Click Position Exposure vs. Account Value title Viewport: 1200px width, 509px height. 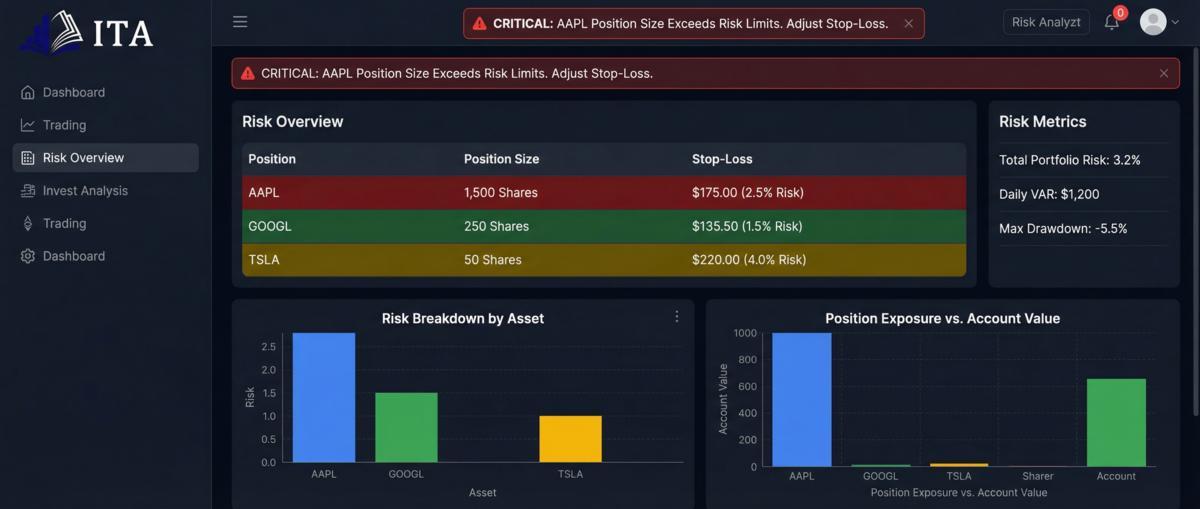point(943,318)
